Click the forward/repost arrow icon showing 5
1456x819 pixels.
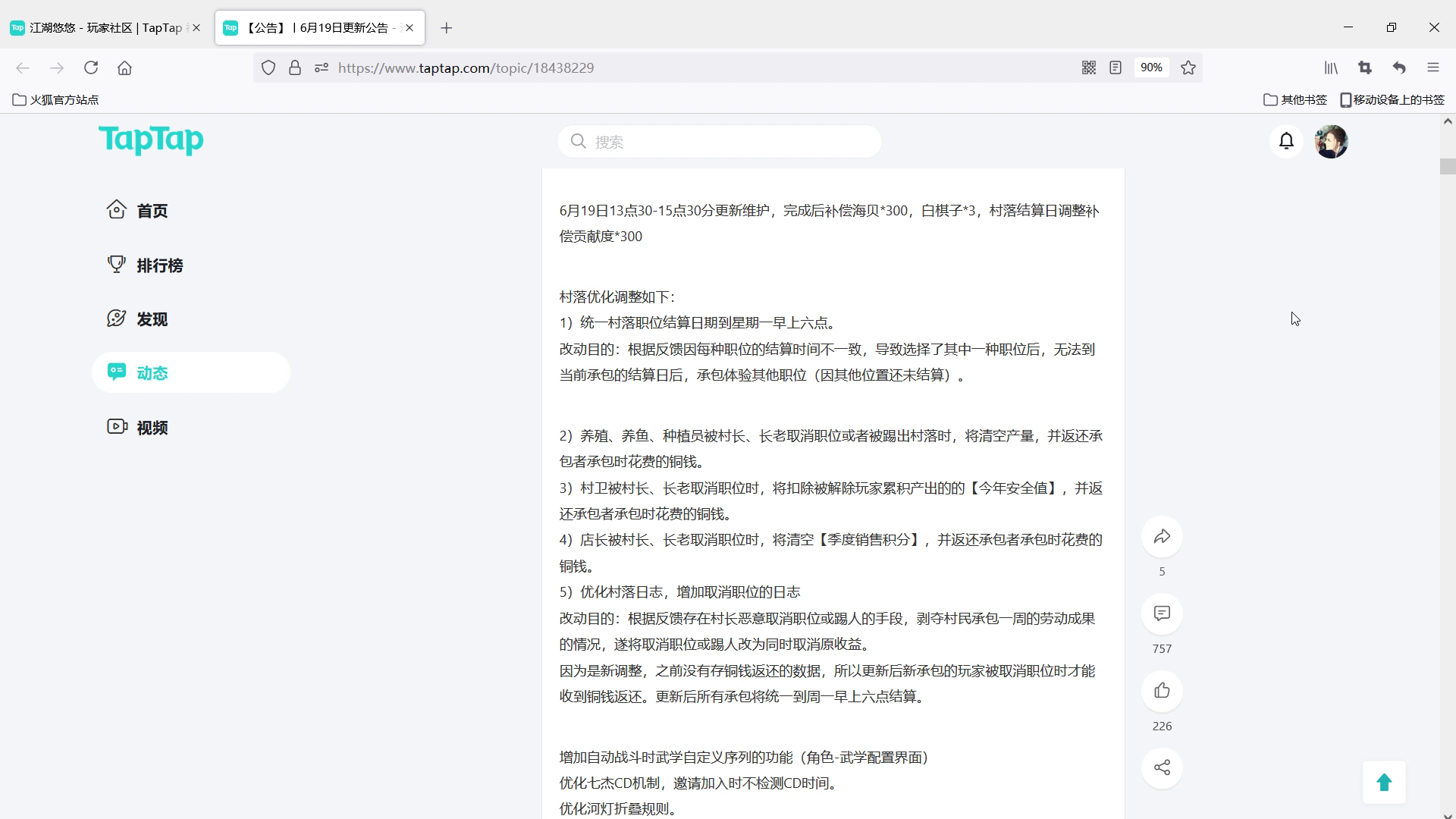[x=1162, y=537]
